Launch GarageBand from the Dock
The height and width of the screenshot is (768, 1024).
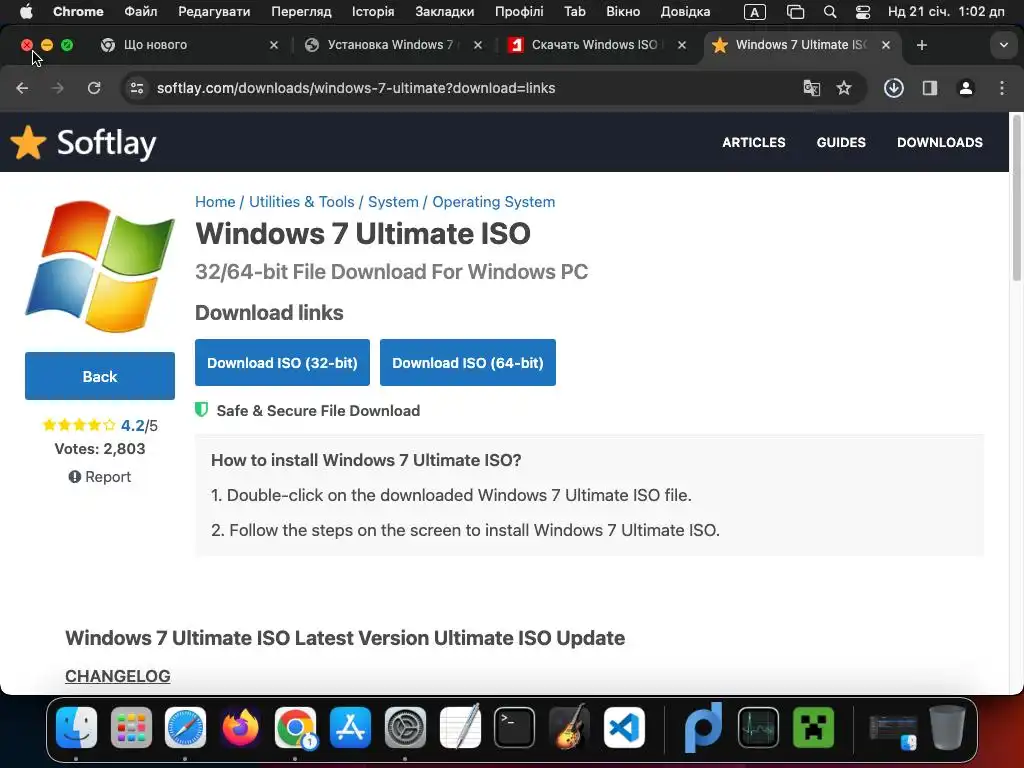[569, 728]
